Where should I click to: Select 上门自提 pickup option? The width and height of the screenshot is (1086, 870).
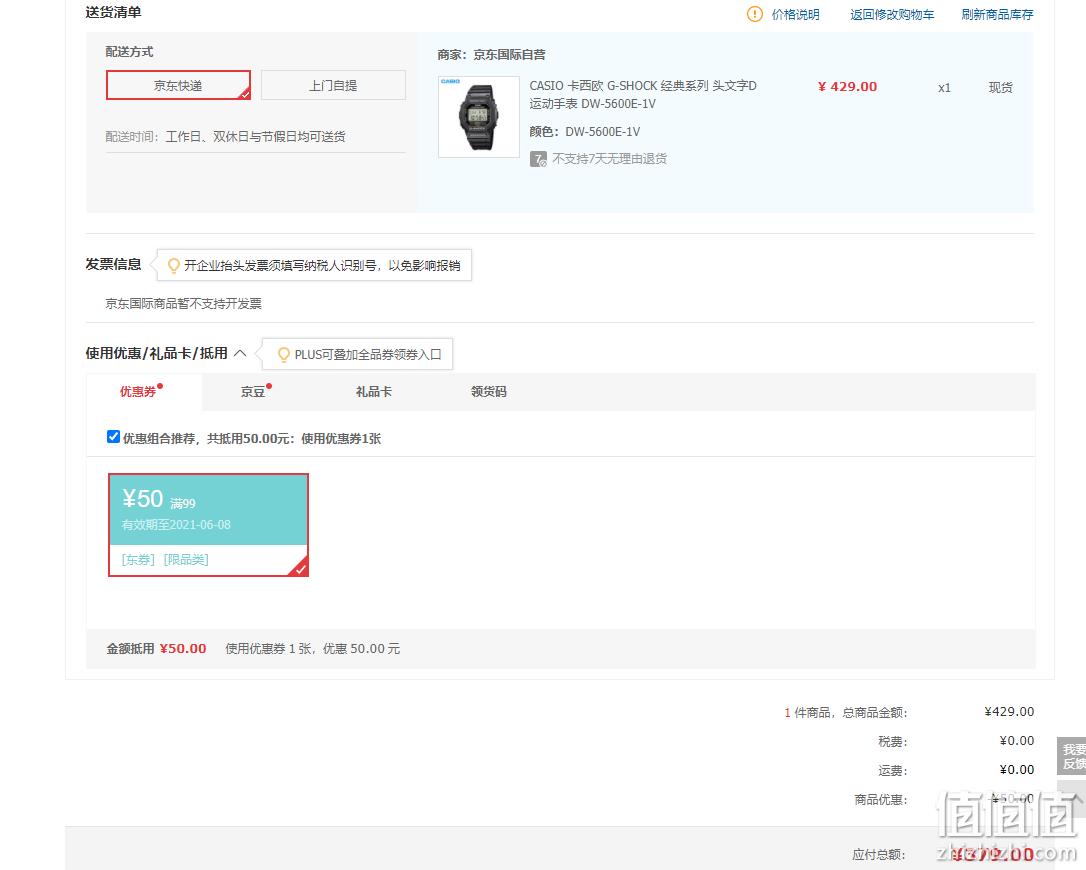coord(333,85)
